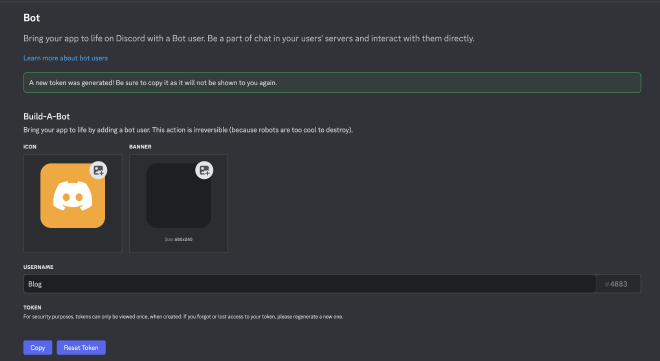Click the Bot page heading
The width and height of the screenshot is (660, 361).
pos(32,18)
